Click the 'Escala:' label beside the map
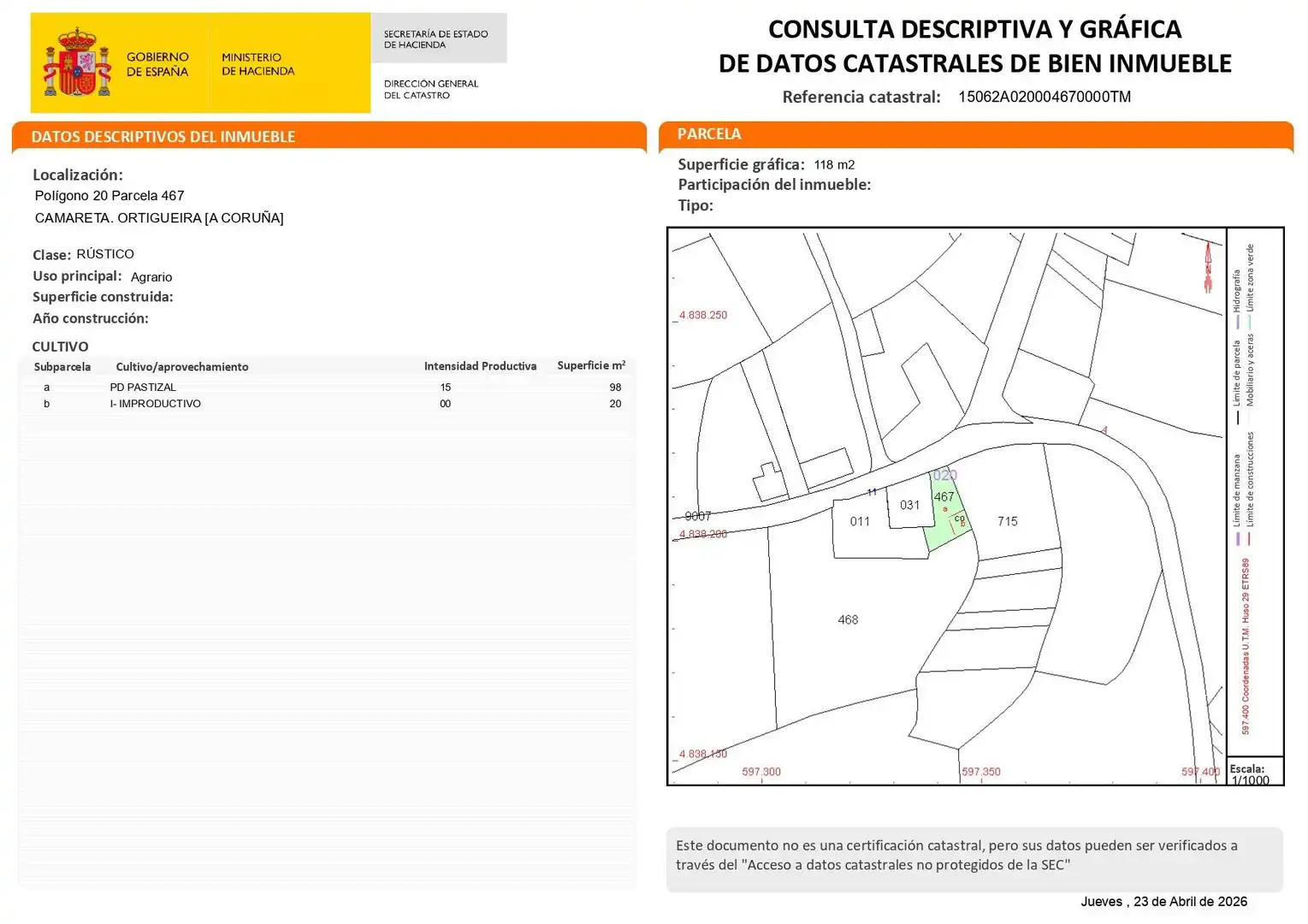This screenshot has height=924, width=1308. click(x=1247, y=768)
